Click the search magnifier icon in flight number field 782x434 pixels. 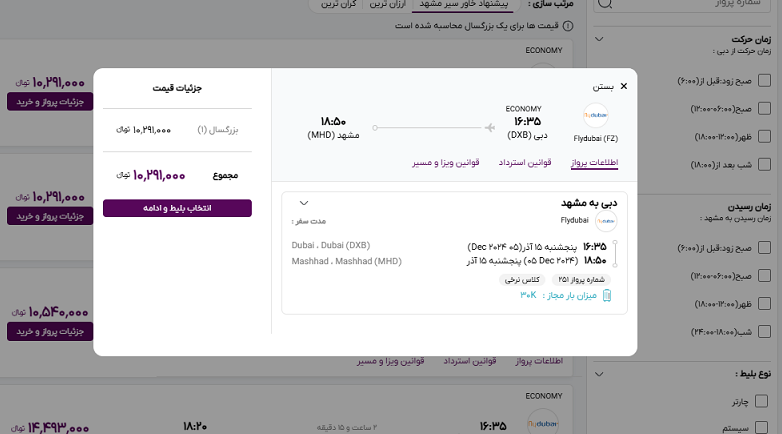point(605,4)
